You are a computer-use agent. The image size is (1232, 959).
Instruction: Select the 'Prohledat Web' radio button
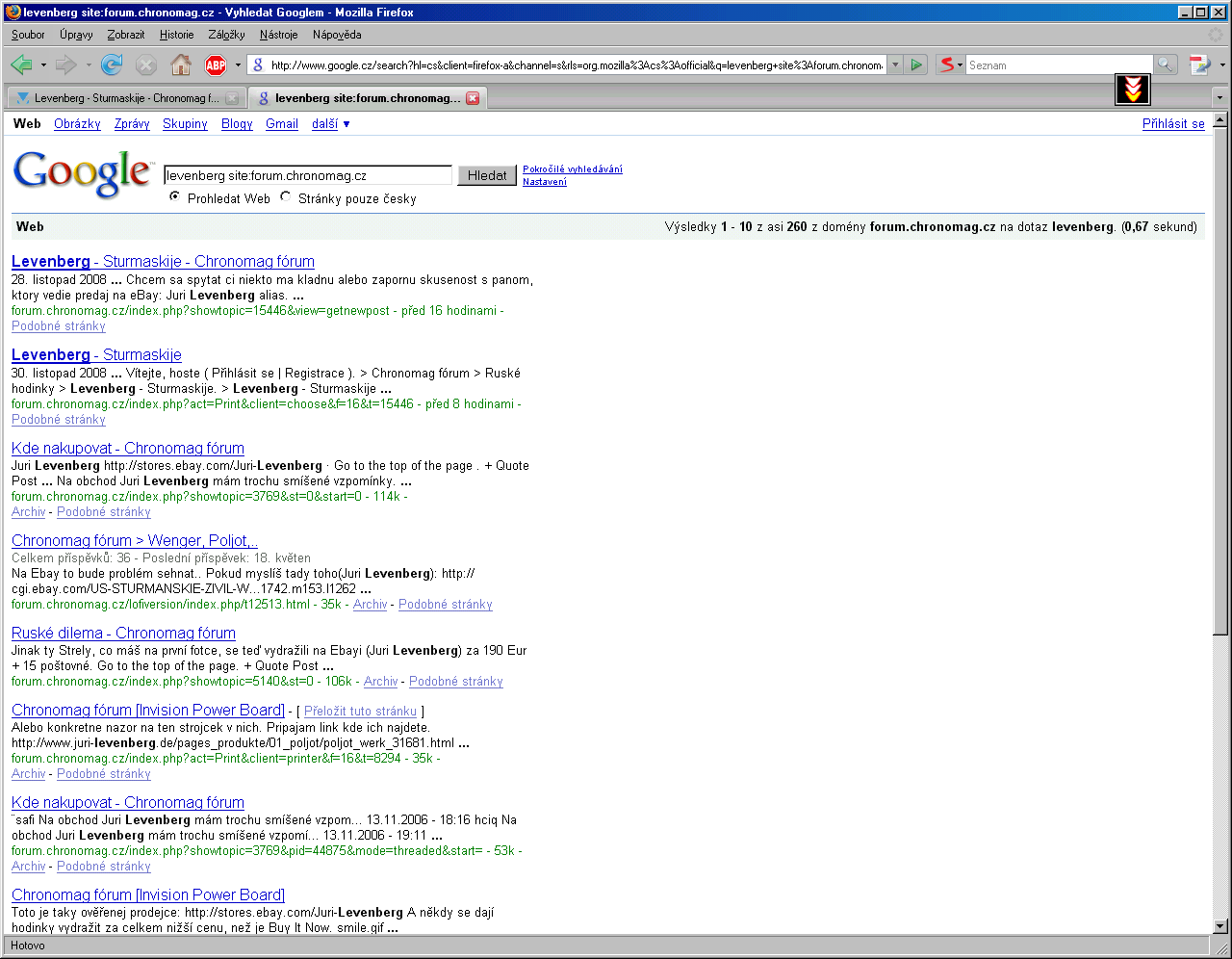pos(174,196)
